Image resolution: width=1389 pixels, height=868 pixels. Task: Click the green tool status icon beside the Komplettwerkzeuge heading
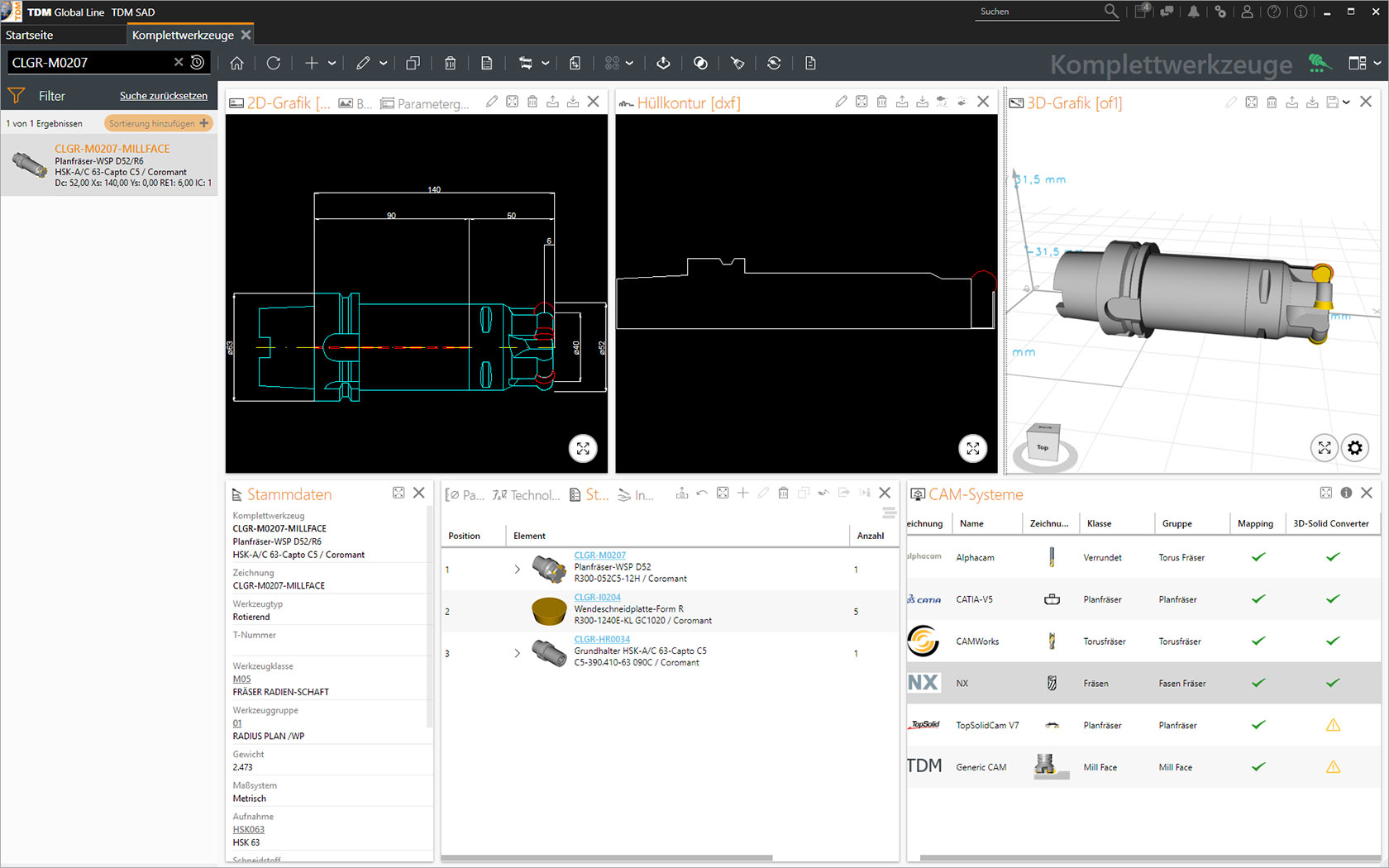coord(1320,63)
